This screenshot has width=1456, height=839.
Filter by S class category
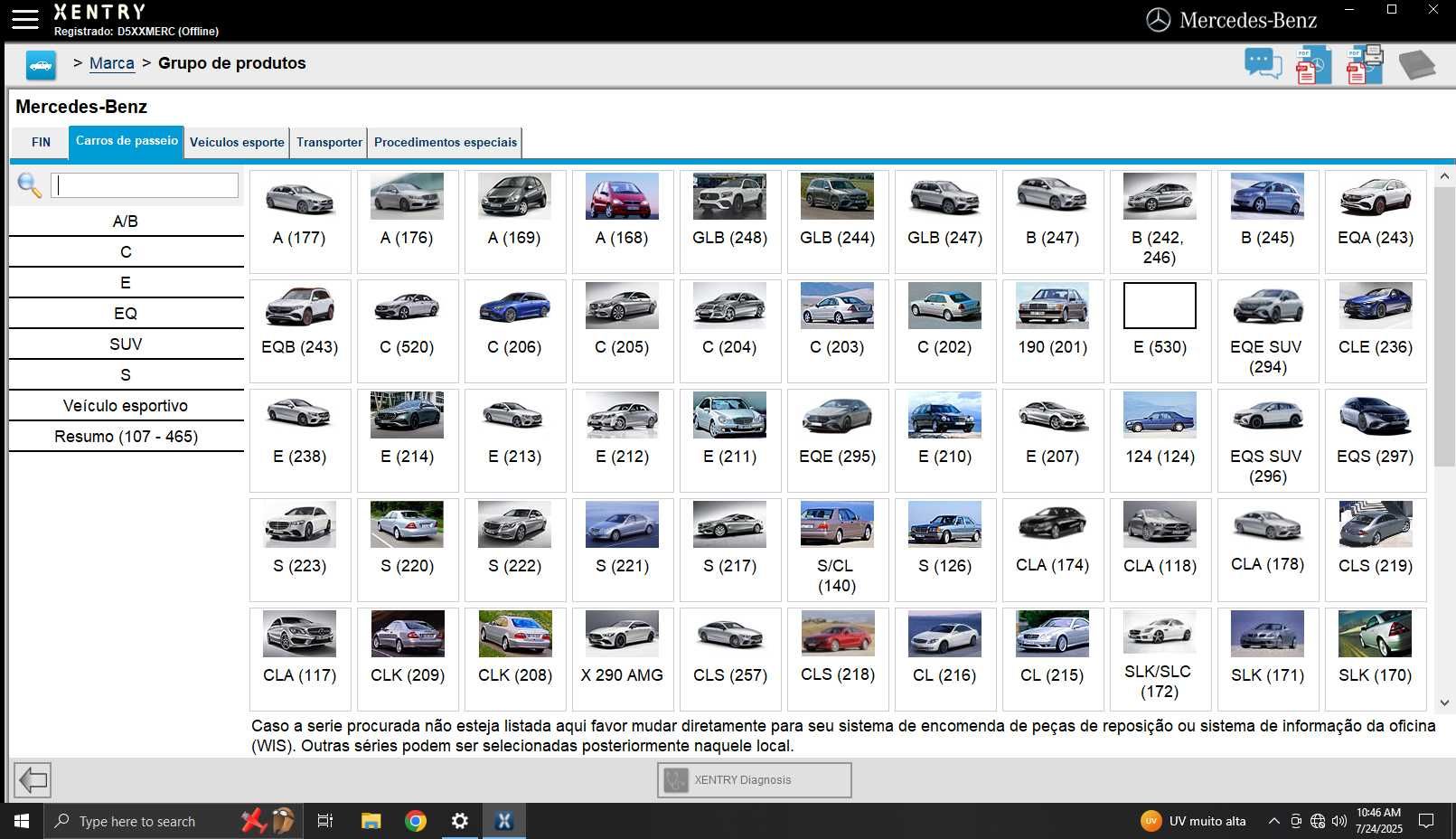(x=126, y=375)
